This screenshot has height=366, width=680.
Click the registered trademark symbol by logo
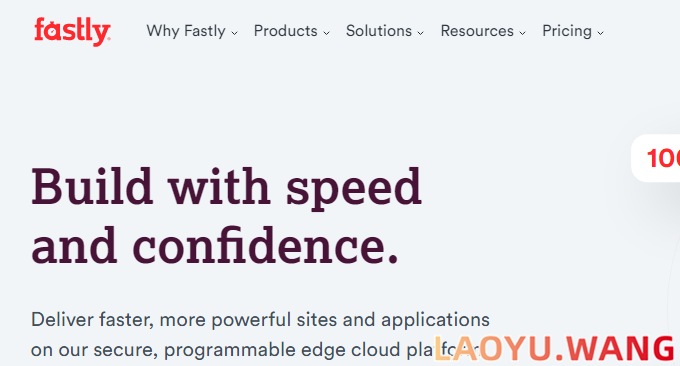108,39
